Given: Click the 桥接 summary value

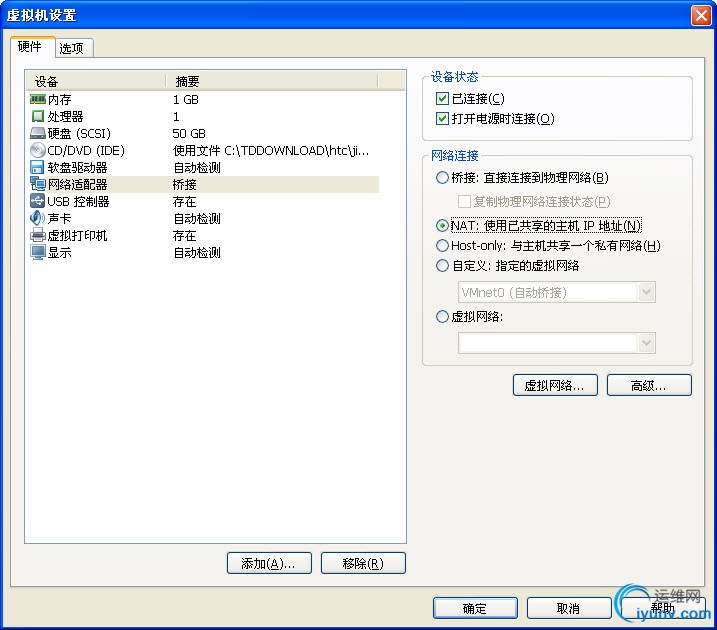Looking at the screenshot, I should pos(184,184).
